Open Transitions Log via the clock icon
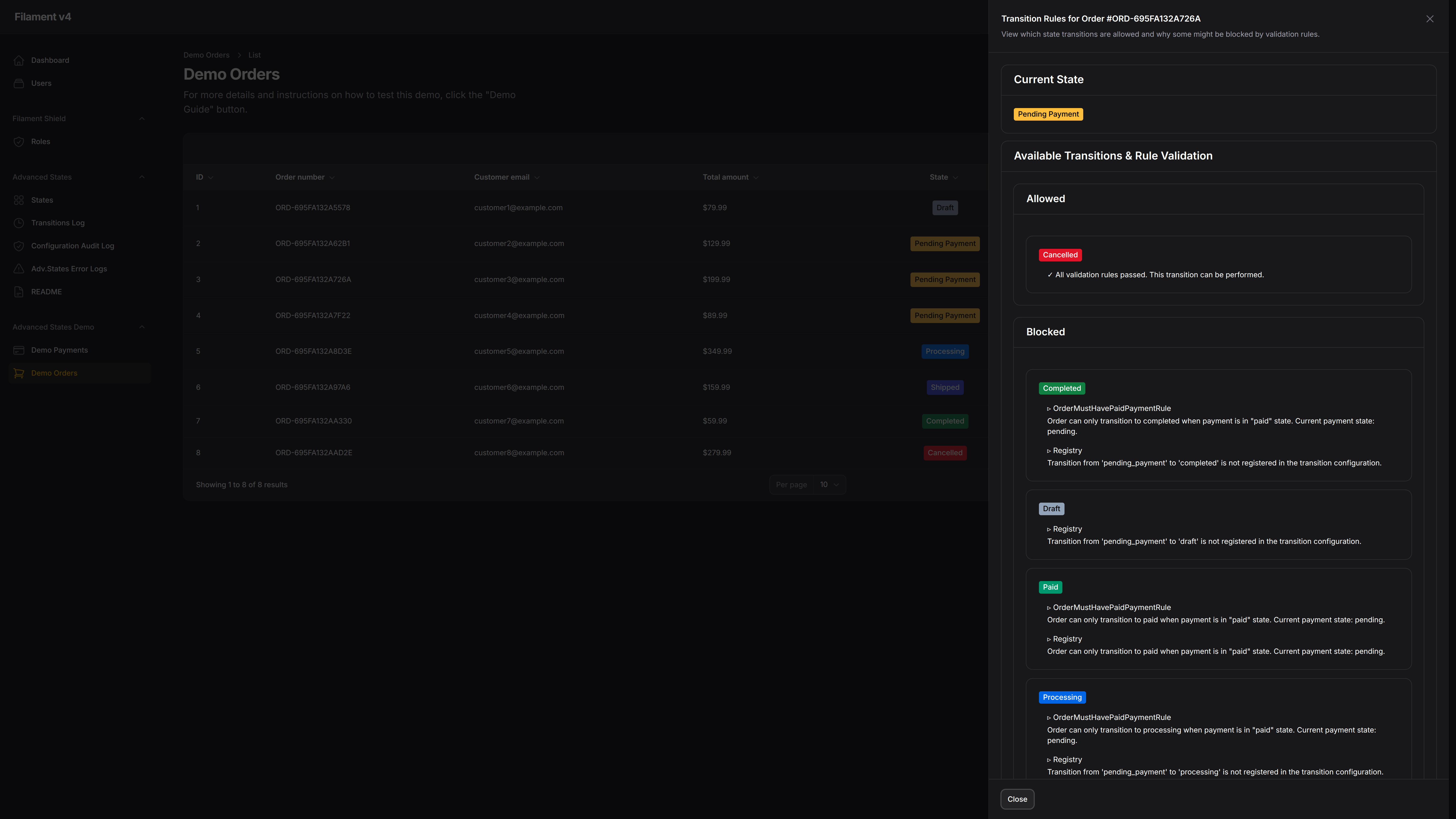1456x819 pixels. click(19, 223)
